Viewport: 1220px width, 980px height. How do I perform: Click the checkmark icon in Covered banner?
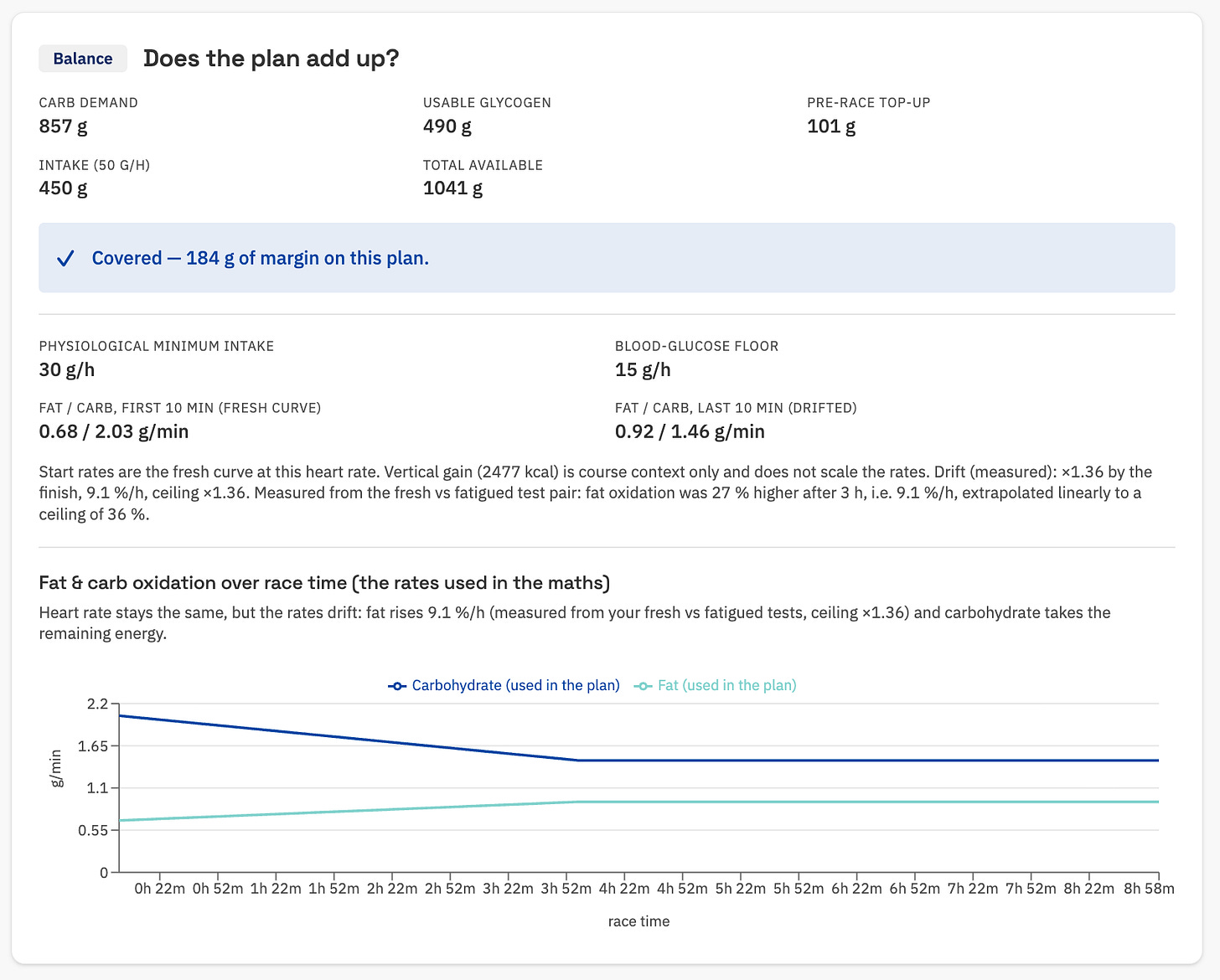65,259
